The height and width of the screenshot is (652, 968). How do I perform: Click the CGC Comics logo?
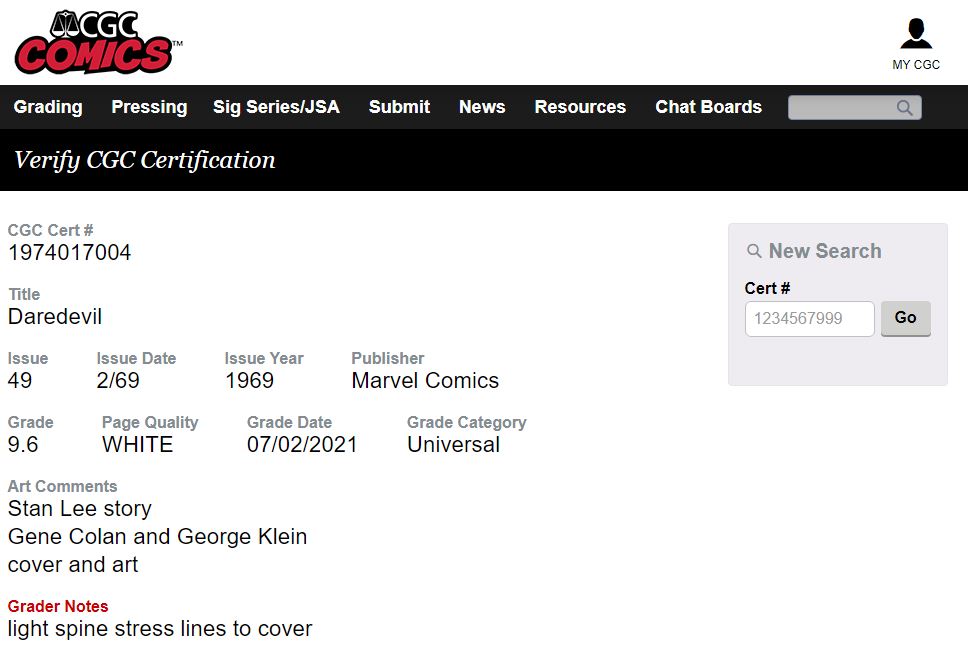click(97, 43)
